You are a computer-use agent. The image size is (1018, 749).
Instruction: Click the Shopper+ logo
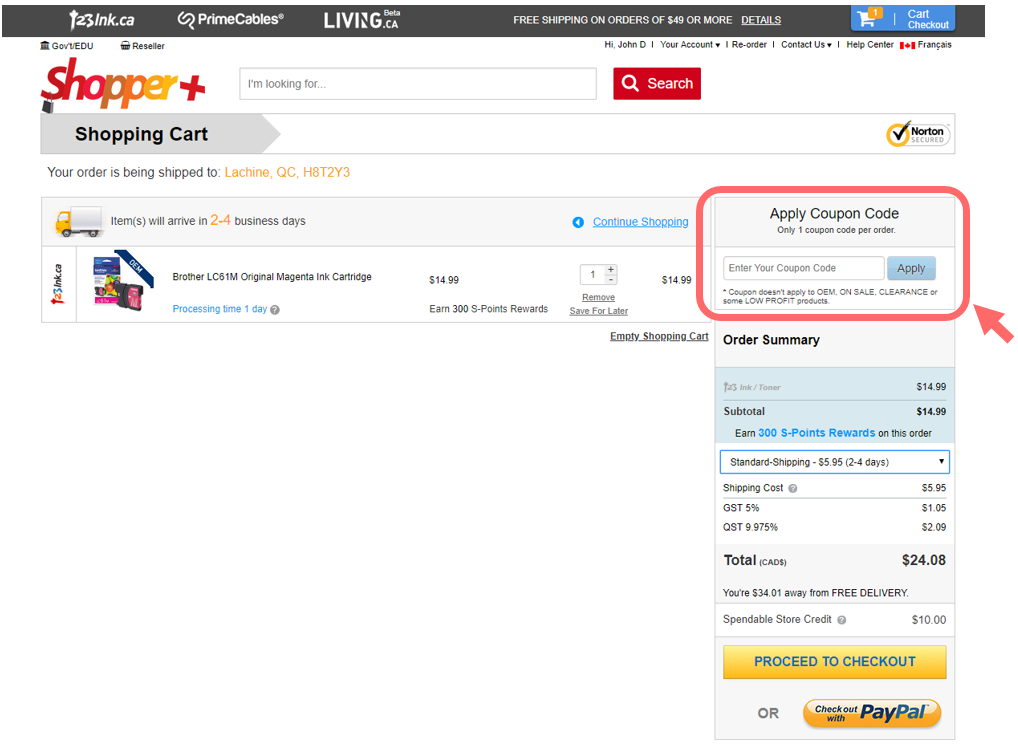[123, 84]
